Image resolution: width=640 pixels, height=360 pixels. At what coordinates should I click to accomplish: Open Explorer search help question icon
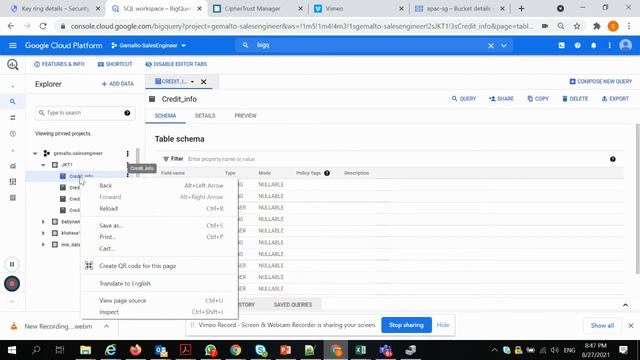click(x=127, y=113)
